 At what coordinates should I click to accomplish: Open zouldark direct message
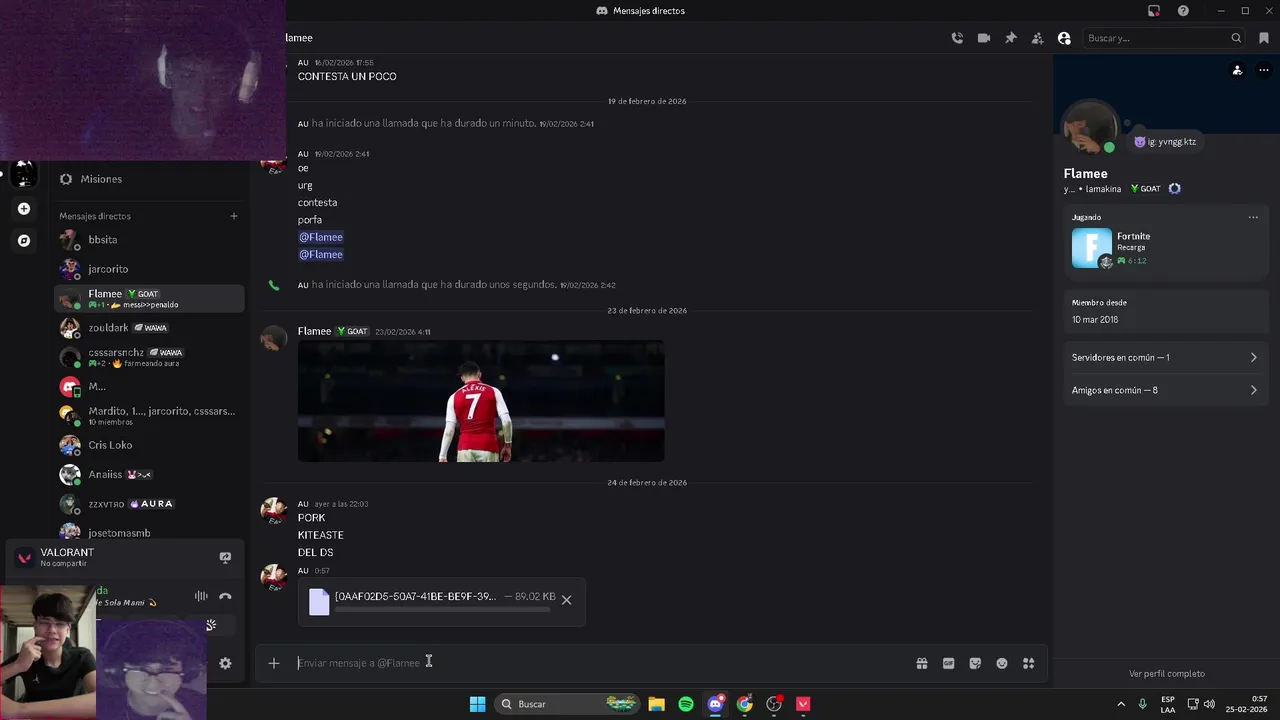coord(150,328)
